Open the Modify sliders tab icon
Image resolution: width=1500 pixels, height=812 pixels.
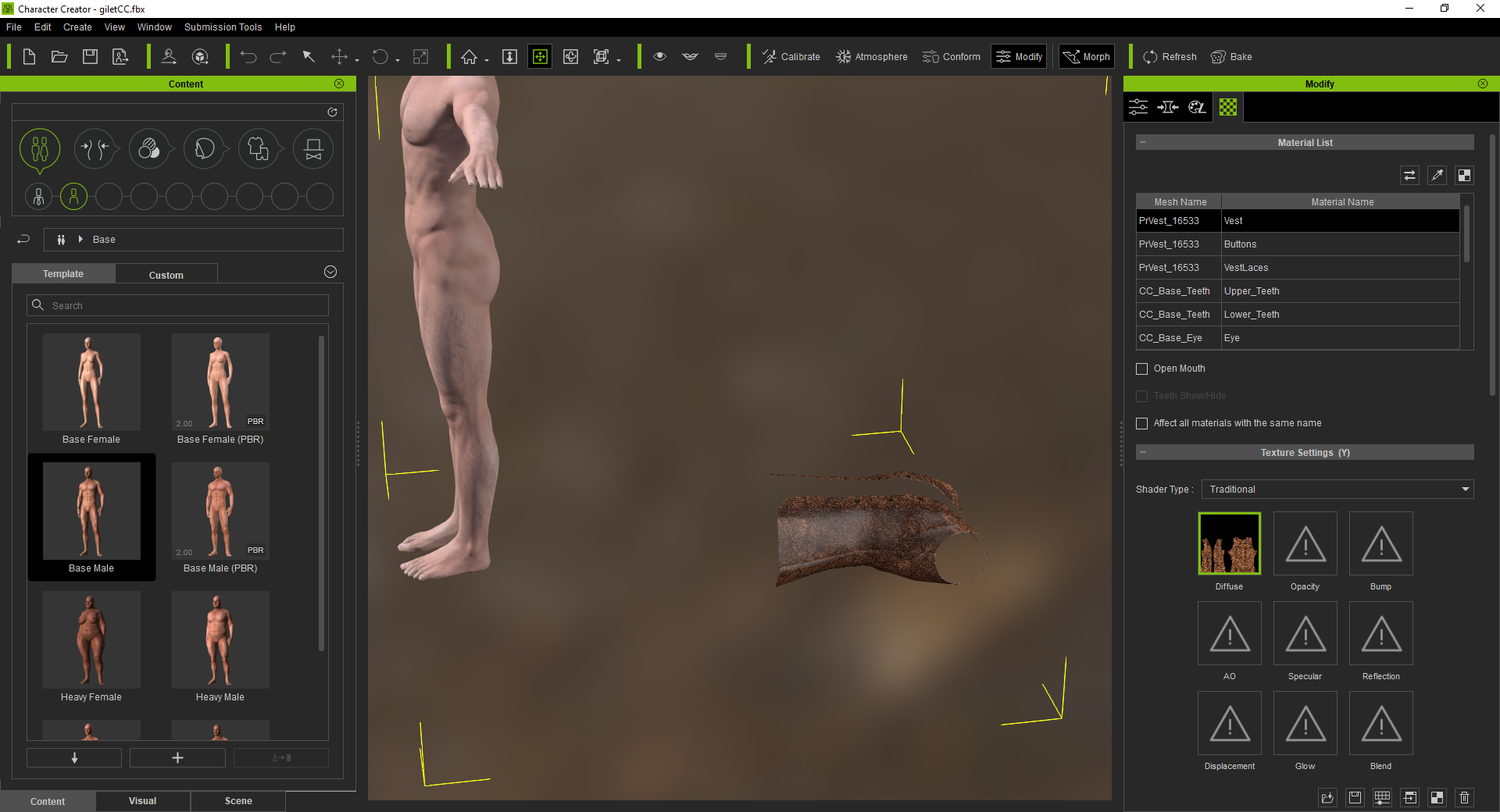1138,107
